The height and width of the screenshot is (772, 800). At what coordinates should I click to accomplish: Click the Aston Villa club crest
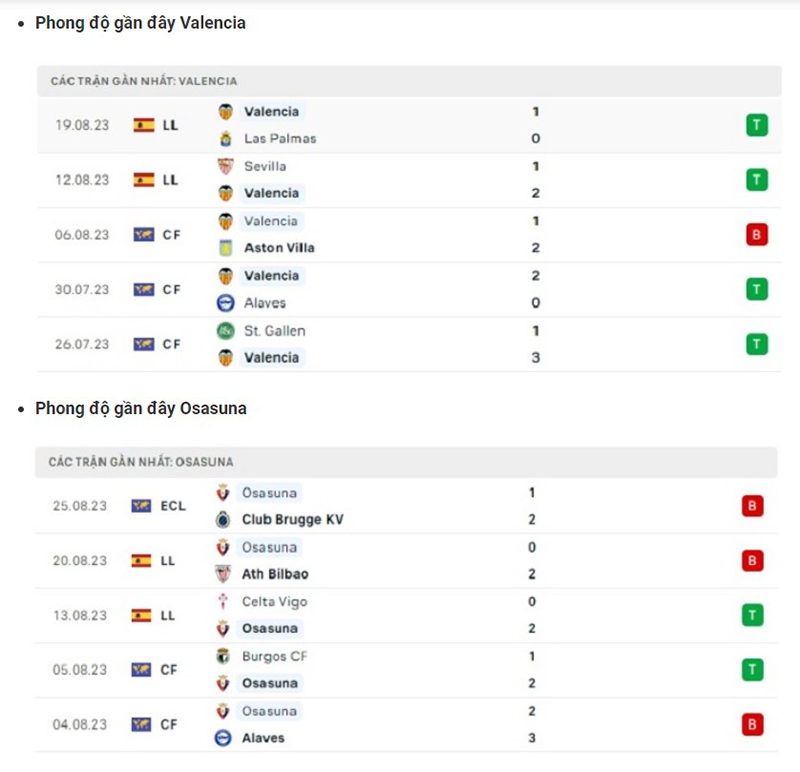click(226, 248)
